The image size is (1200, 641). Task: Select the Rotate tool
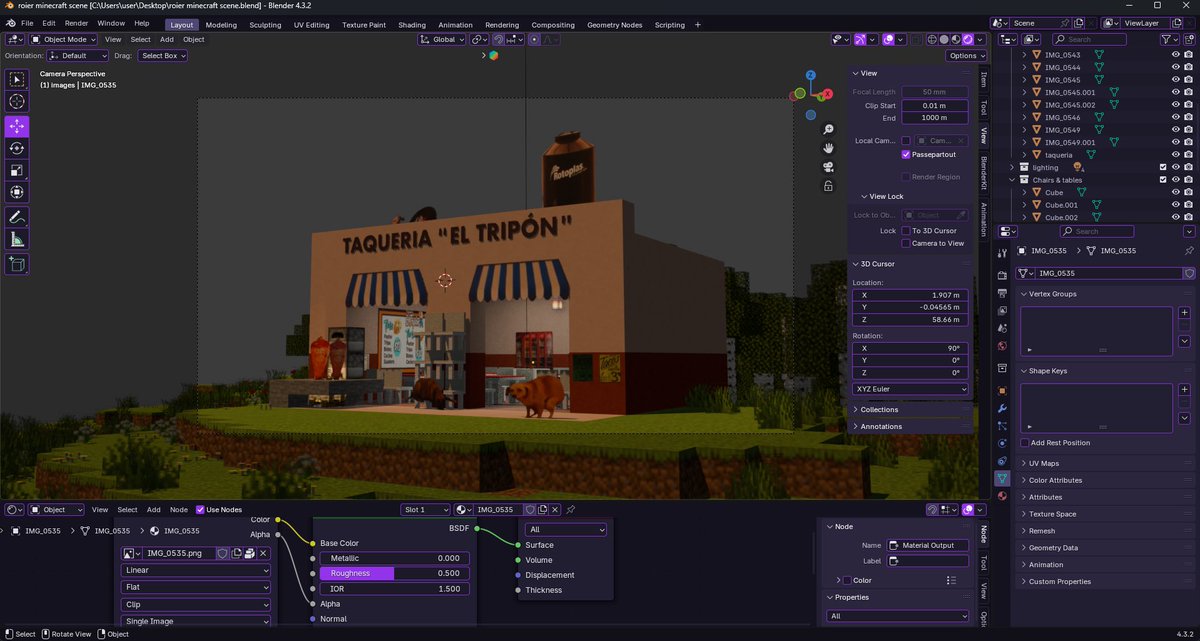17,148
